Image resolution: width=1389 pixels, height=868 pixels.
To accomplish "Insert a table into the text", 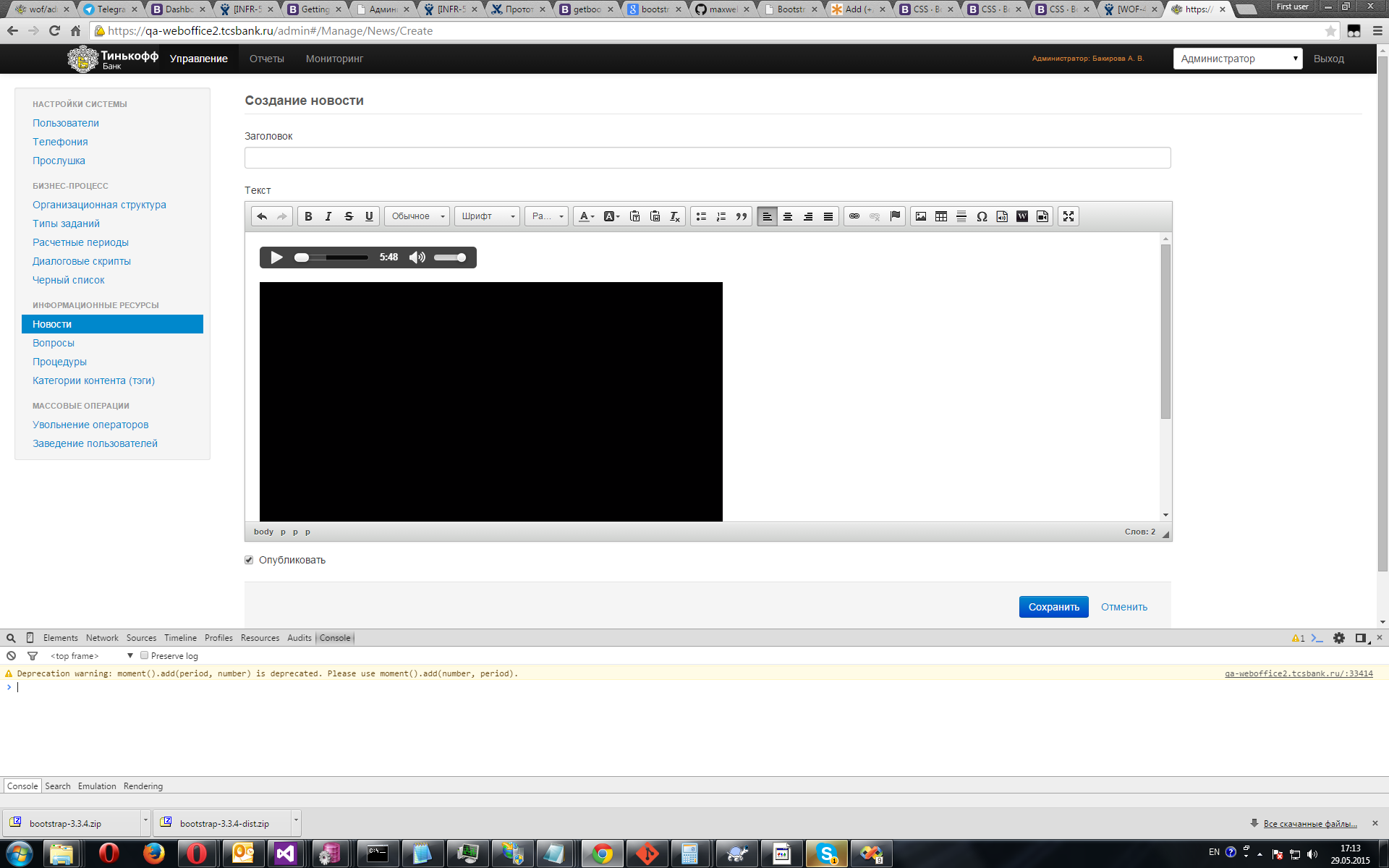I will click(941, 216).
